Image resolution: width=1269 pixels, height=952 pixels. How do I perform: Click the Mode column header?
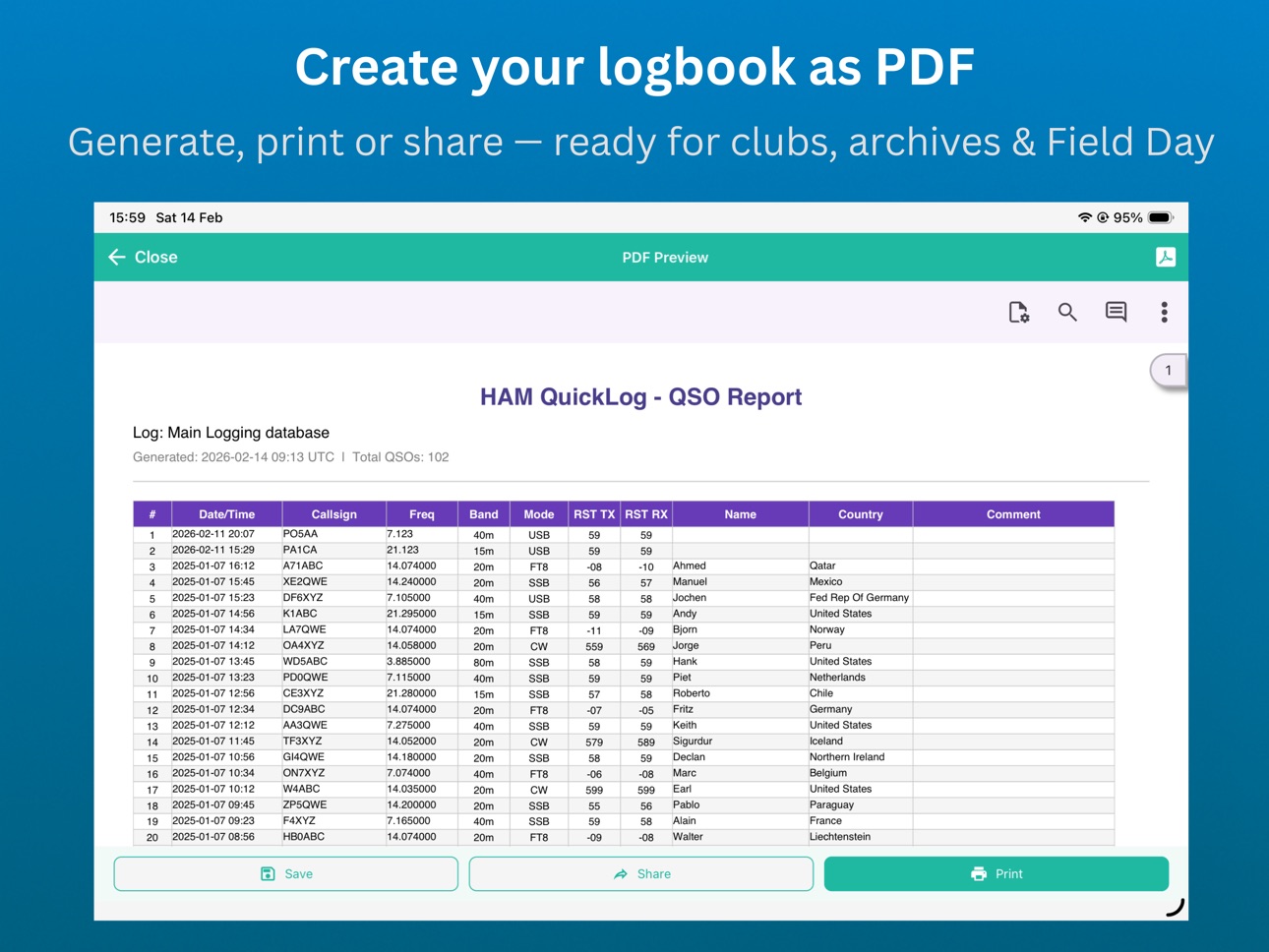tap(539, 514)
